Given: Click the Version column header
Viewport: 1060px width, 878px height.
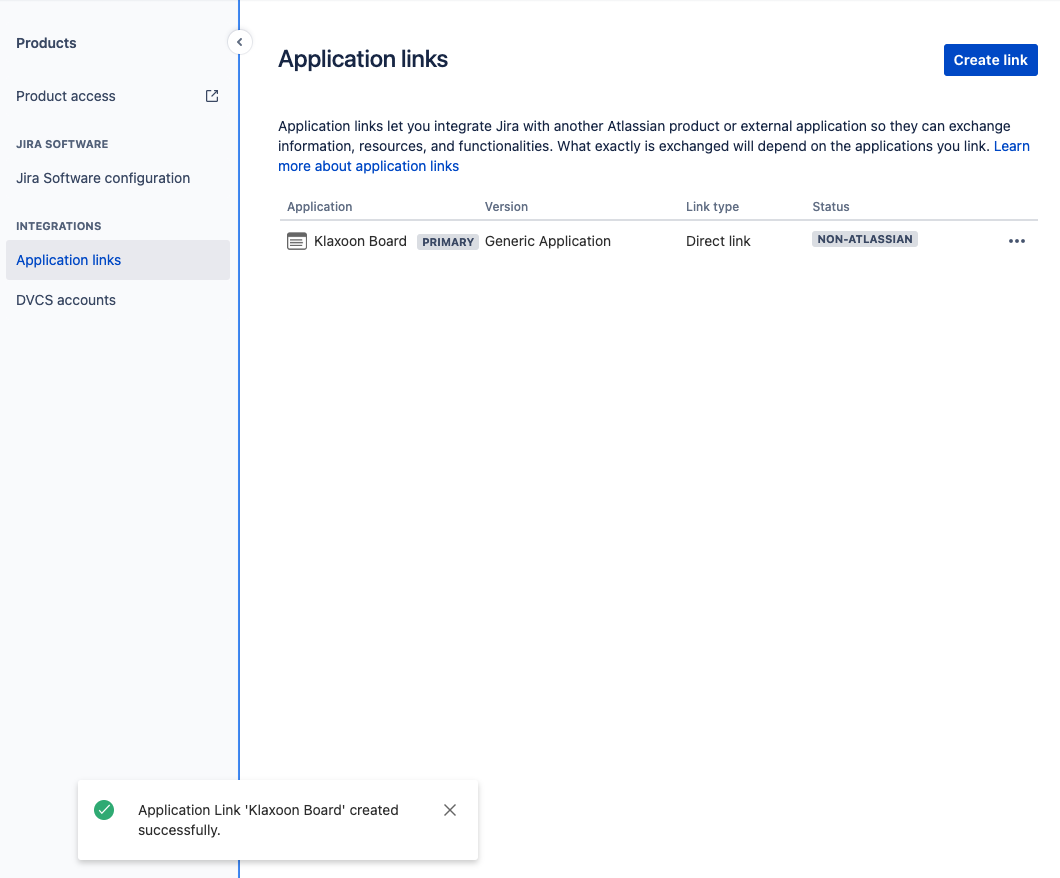Looking at the screenshot, I should coord(506,206).
